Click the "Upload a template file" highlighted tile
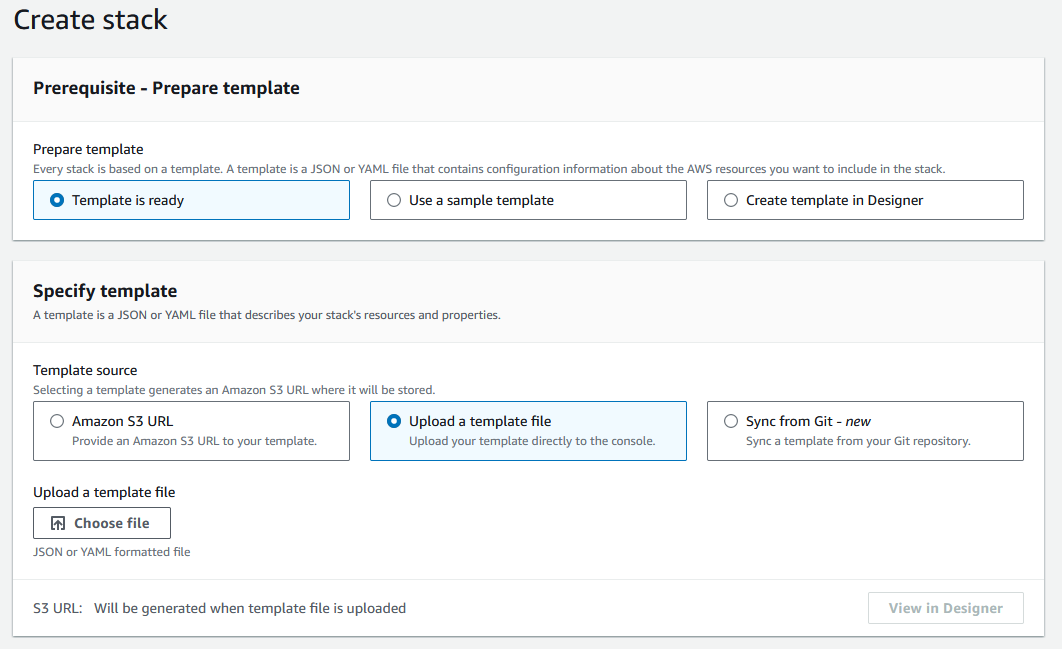Screen dimensions: 1062x649 pyautogui.click(x=528, y=429)
